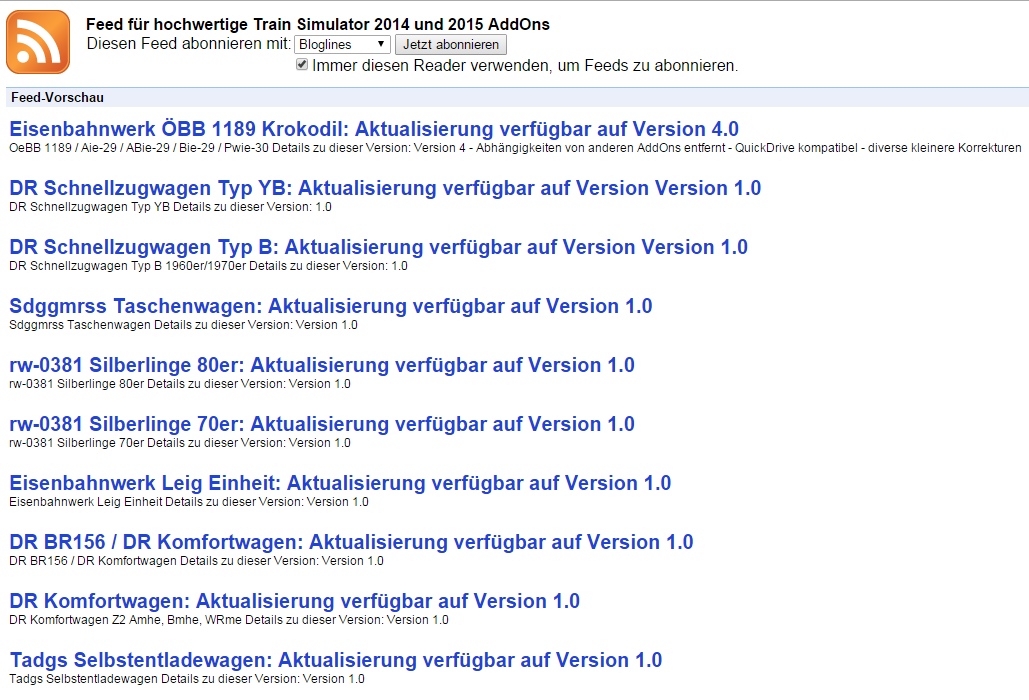Click description 'Tadgs Selbstentladewagen Details'

point(187,679)
